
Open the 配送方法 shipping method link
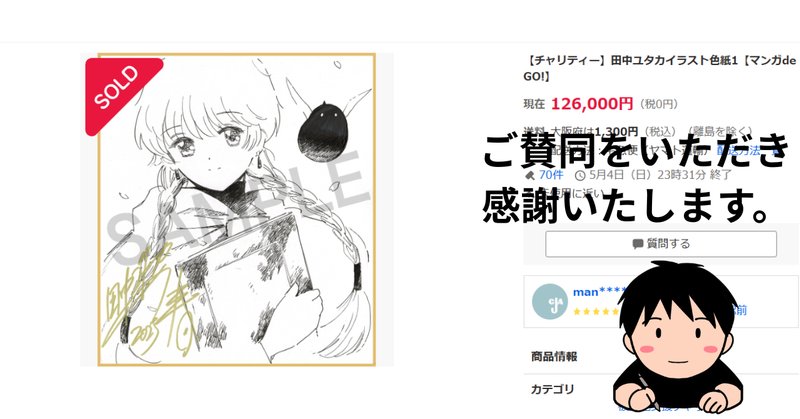point(739,150)
